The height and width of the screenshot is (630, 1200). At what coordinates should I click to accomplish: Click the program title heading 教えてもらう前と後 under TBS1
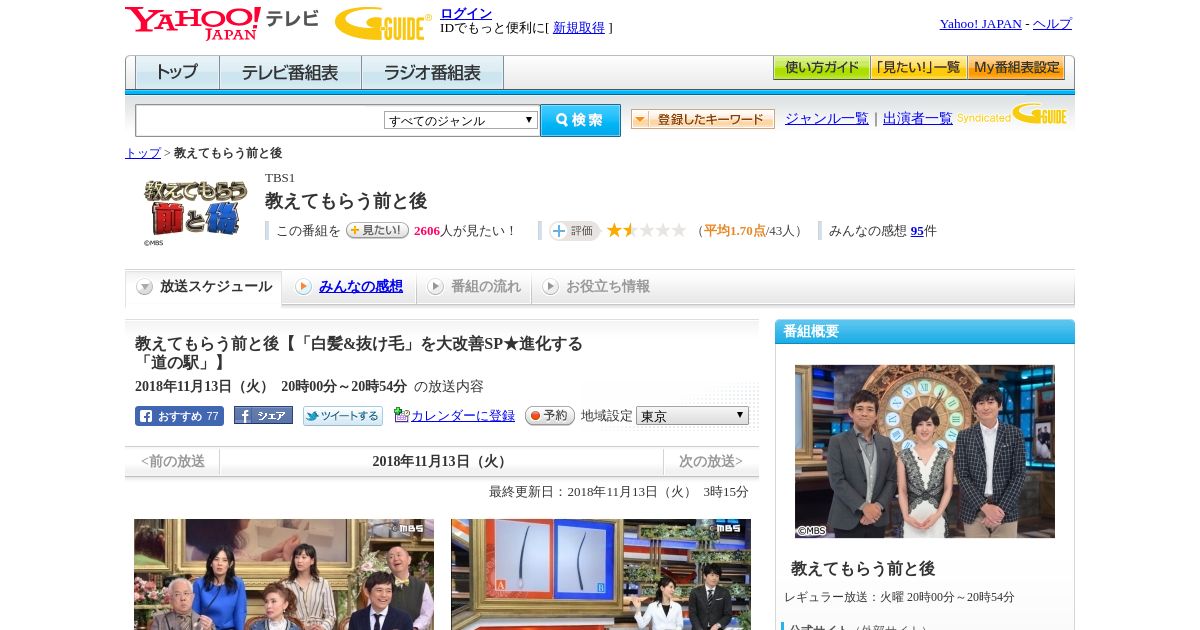(346, 201)
